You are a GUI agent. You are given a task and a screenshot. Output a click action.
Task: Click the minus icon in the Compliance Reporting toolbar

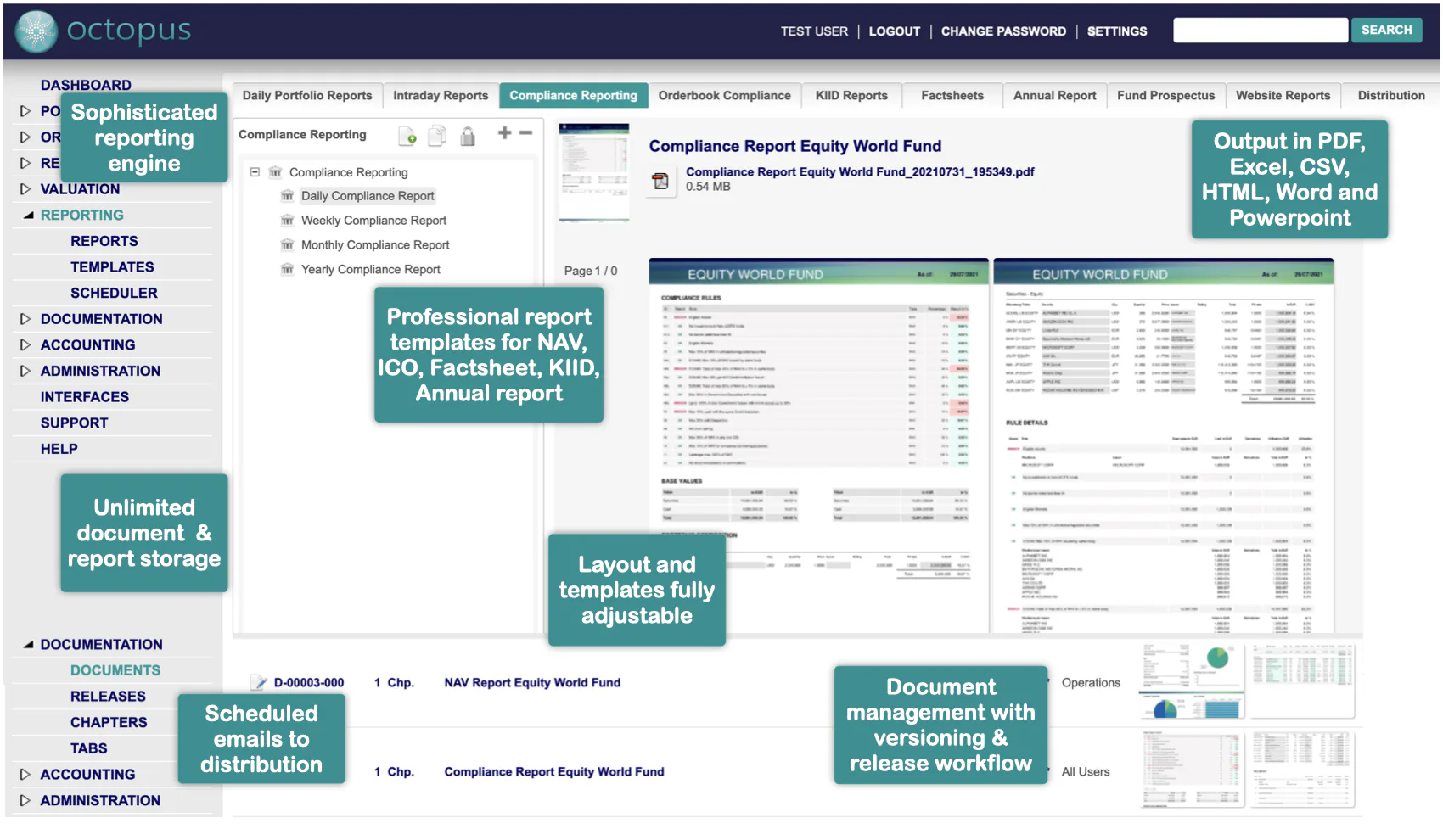[525, 132]
